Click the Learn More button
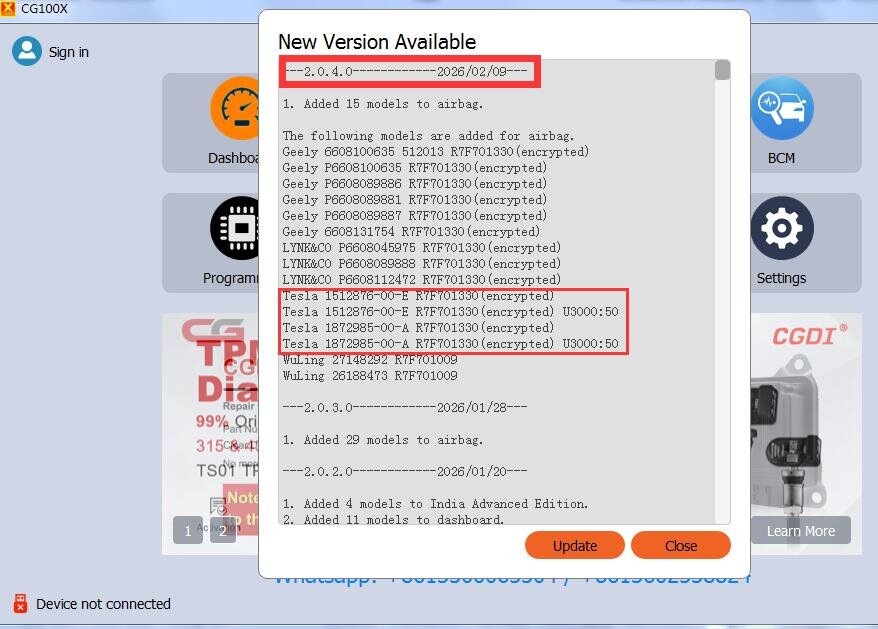Screen dimensions: 878x629 (801, 530)
